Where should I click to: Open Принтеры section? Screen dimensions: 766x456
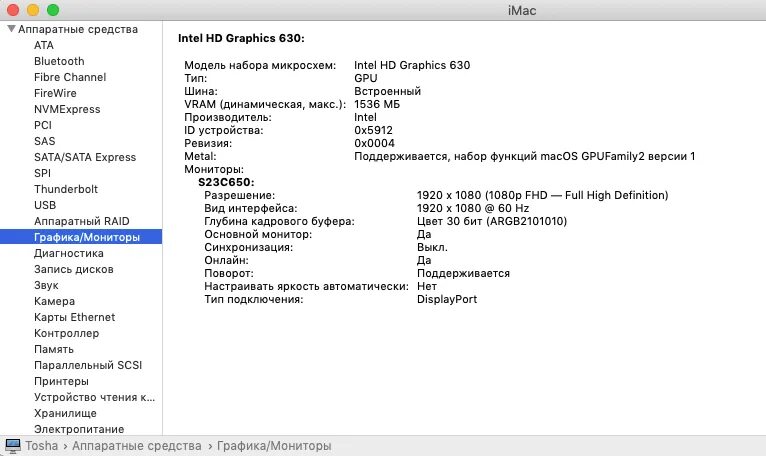pos(61,381)
